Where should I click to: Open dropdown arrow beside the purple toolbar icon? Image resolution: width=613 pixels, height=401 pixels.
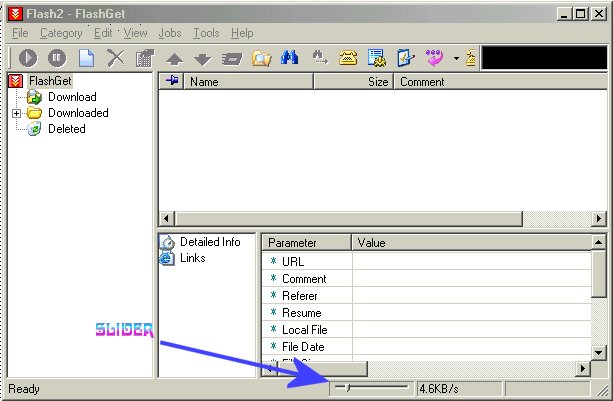coord(455,59)
